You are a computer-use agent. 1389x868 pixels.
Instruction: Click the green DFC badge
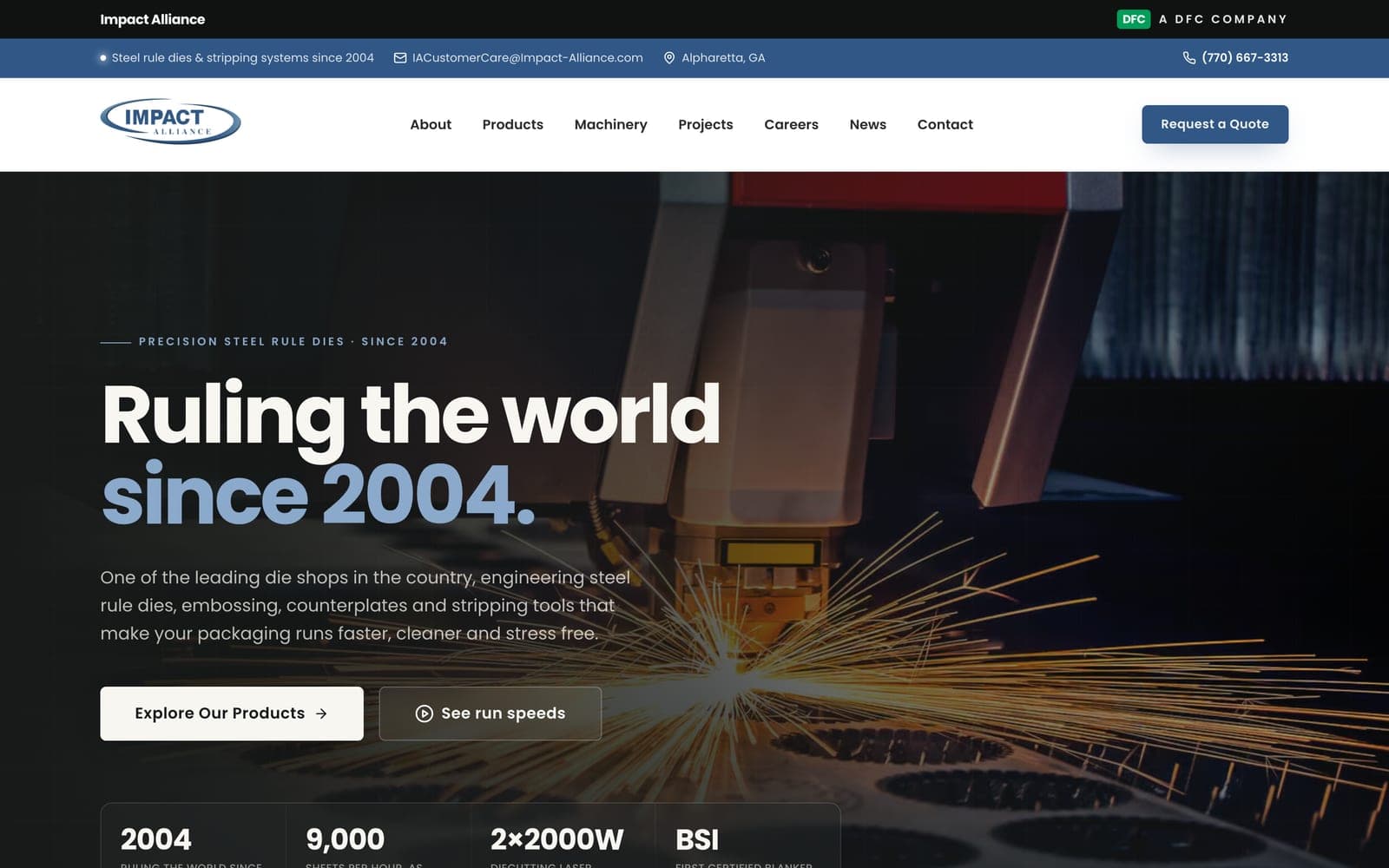coord(1133,19)
